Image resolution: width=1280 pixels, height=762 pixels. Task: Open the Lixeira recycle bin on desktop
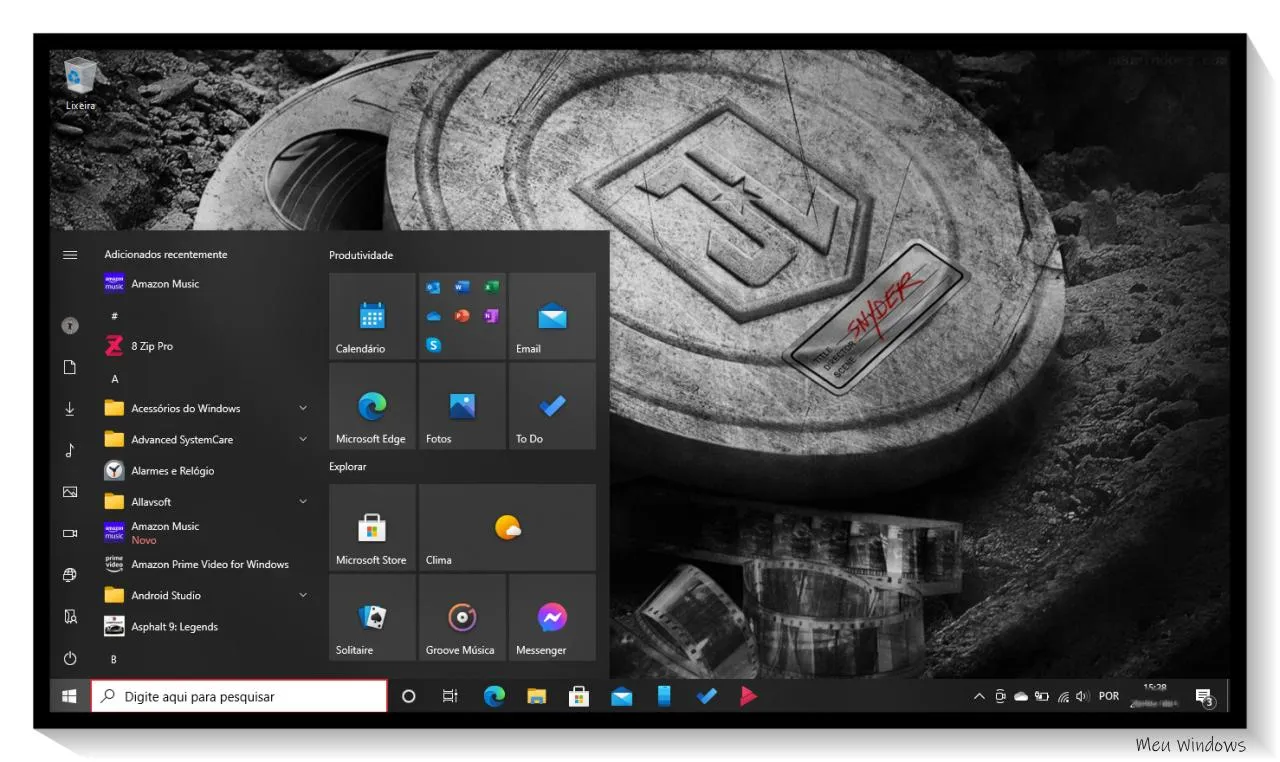(80, 82)
